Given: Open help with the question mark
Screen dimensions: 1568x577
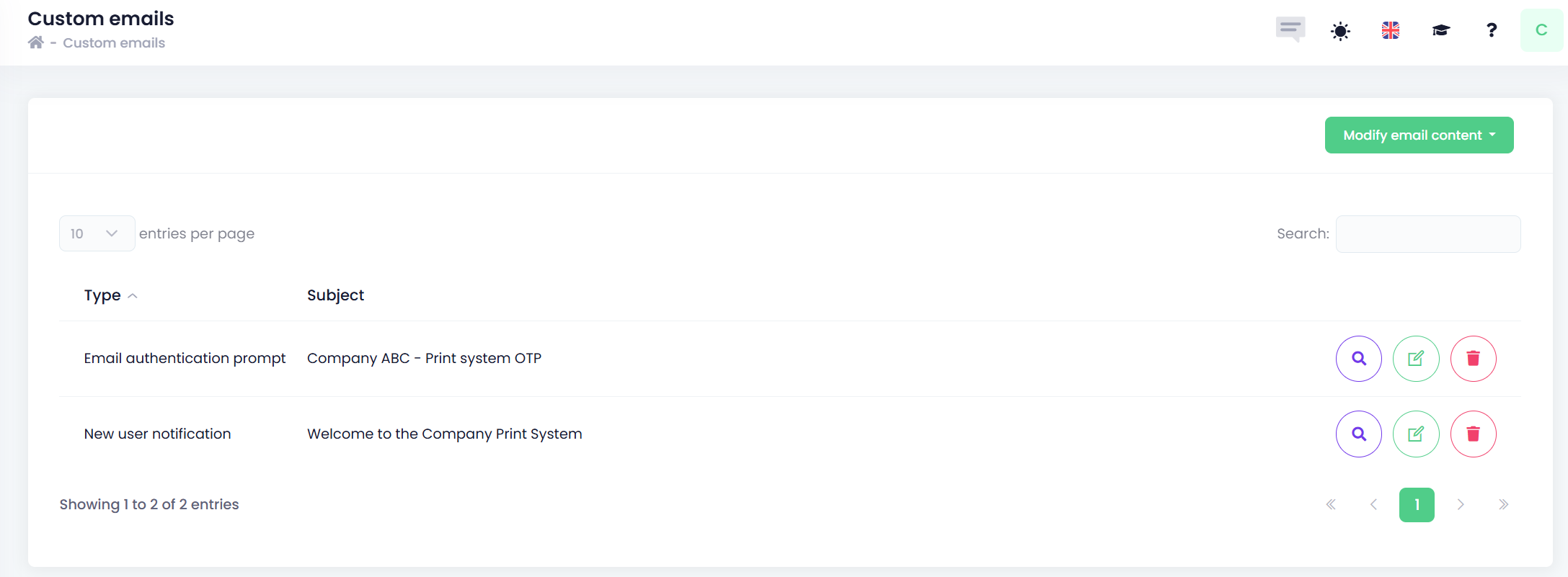Looking at the screenshot, I should click(1492, 30).
